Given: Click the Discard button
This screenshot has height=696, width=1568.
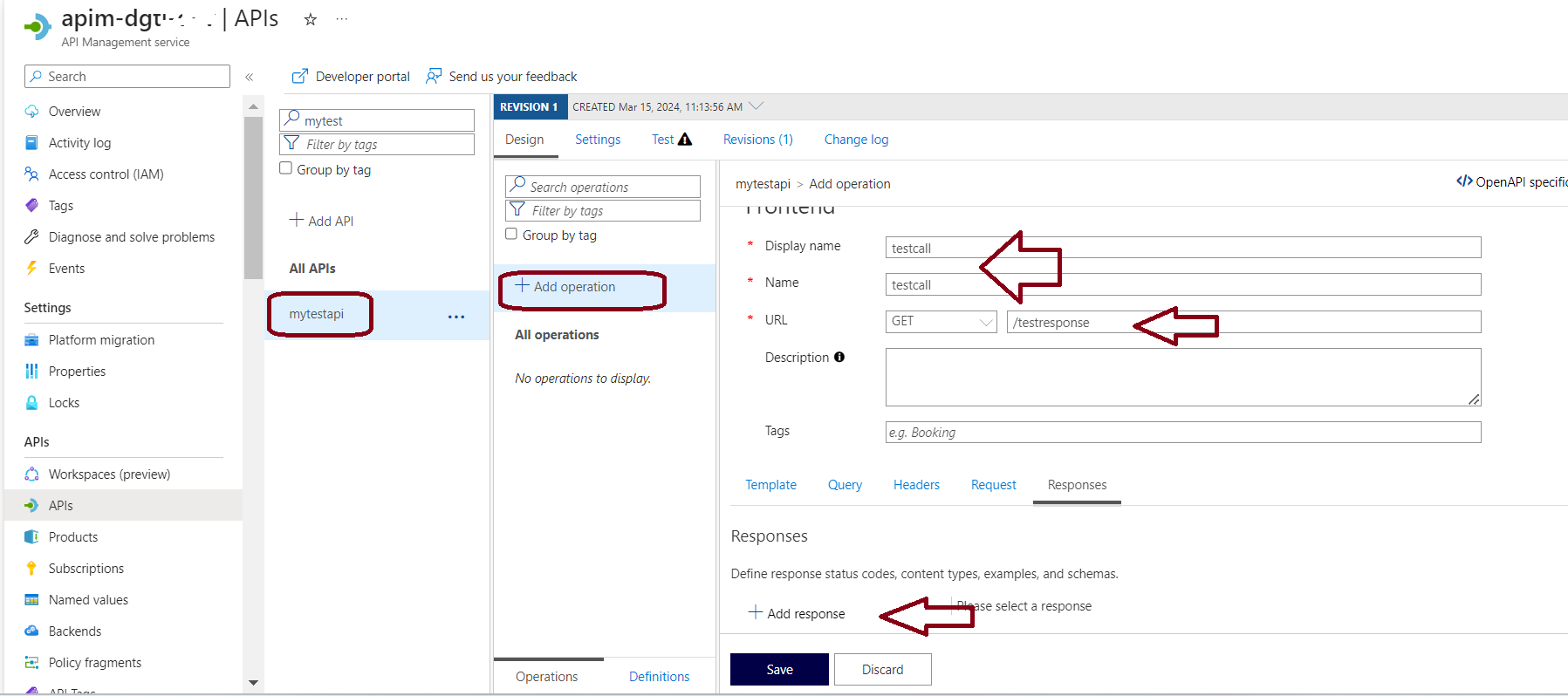Looking at the screenshot, I should pyautogui.click(x=882, y=669).
